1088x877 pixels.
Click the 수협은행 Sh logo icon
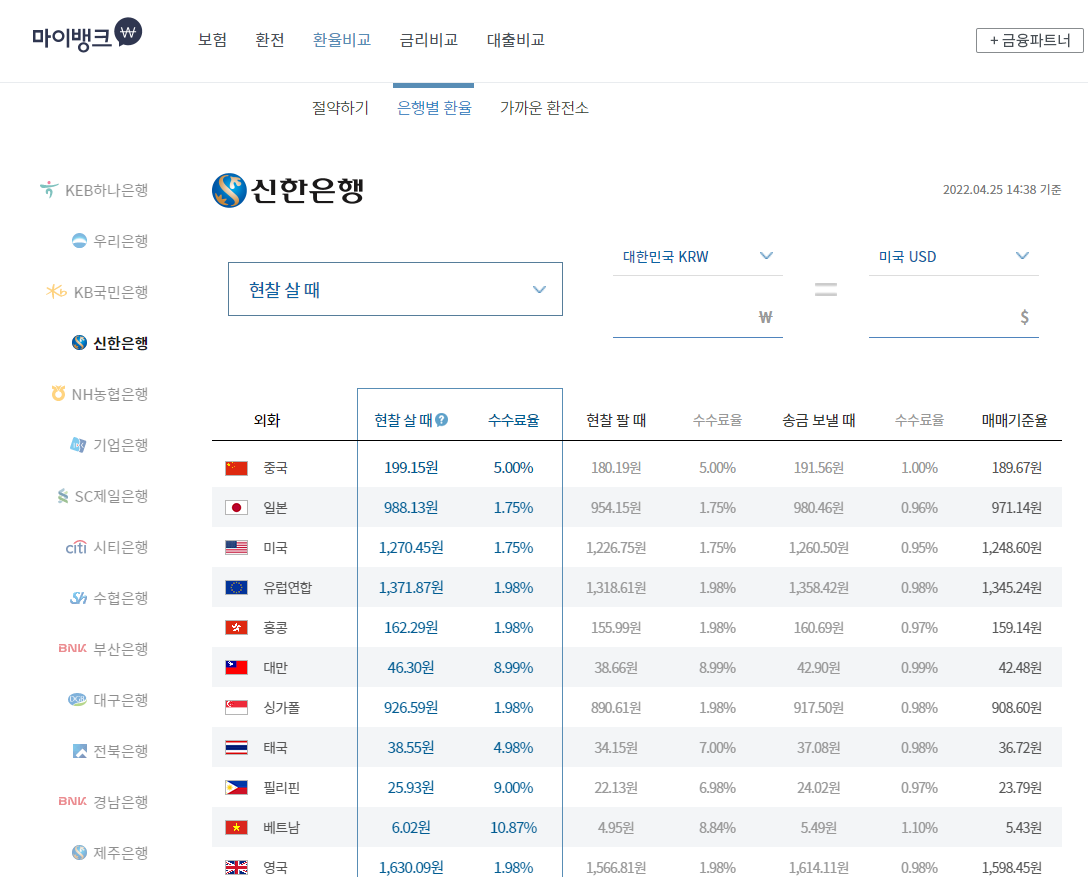78,598
